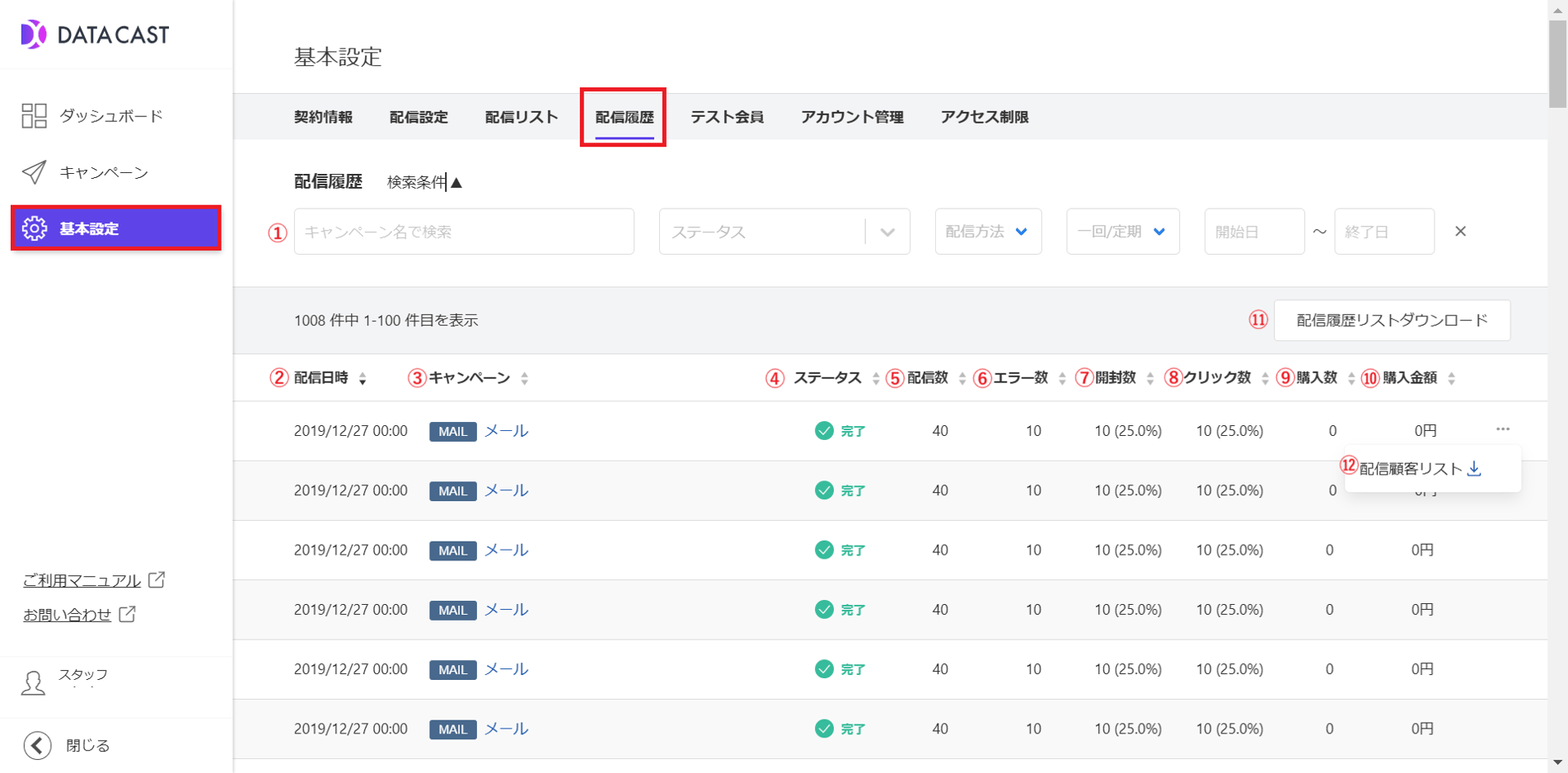Click 配信履歴リストダウンロード button
Viewport: 1568px width, 773px height.
1392,320
